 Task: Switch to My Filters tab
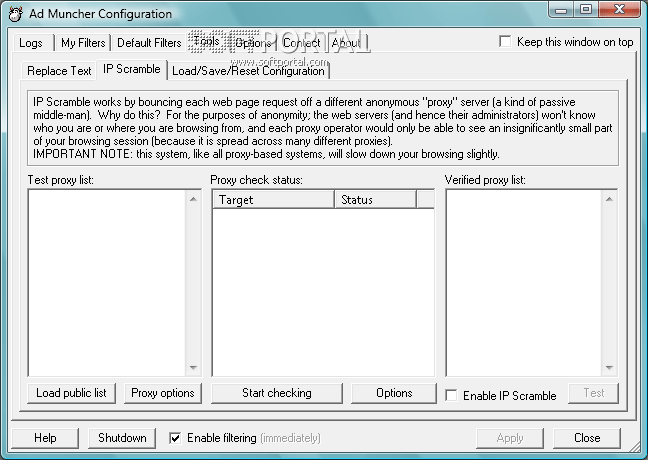tap(83, 43)
